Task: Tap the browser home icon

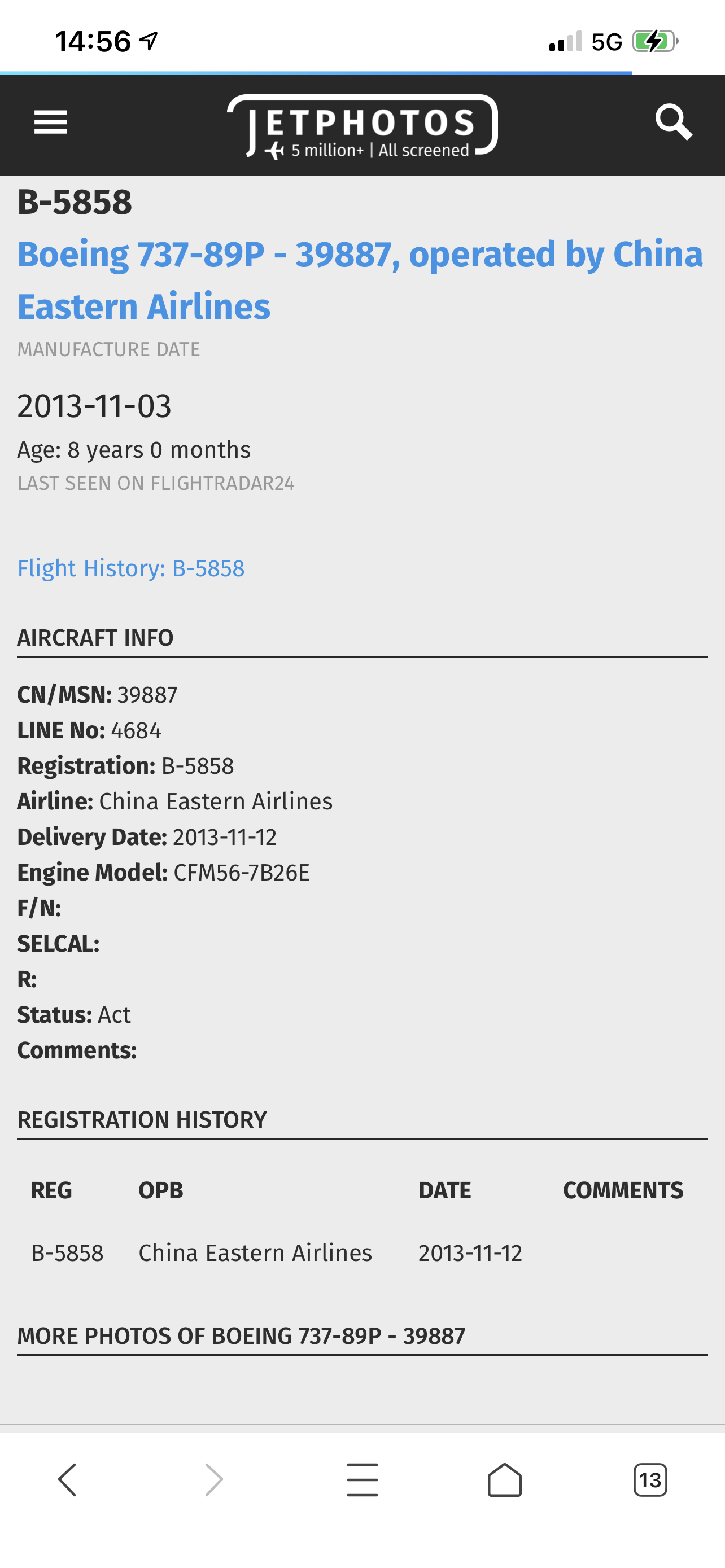Action: [x=505, y=1480]
